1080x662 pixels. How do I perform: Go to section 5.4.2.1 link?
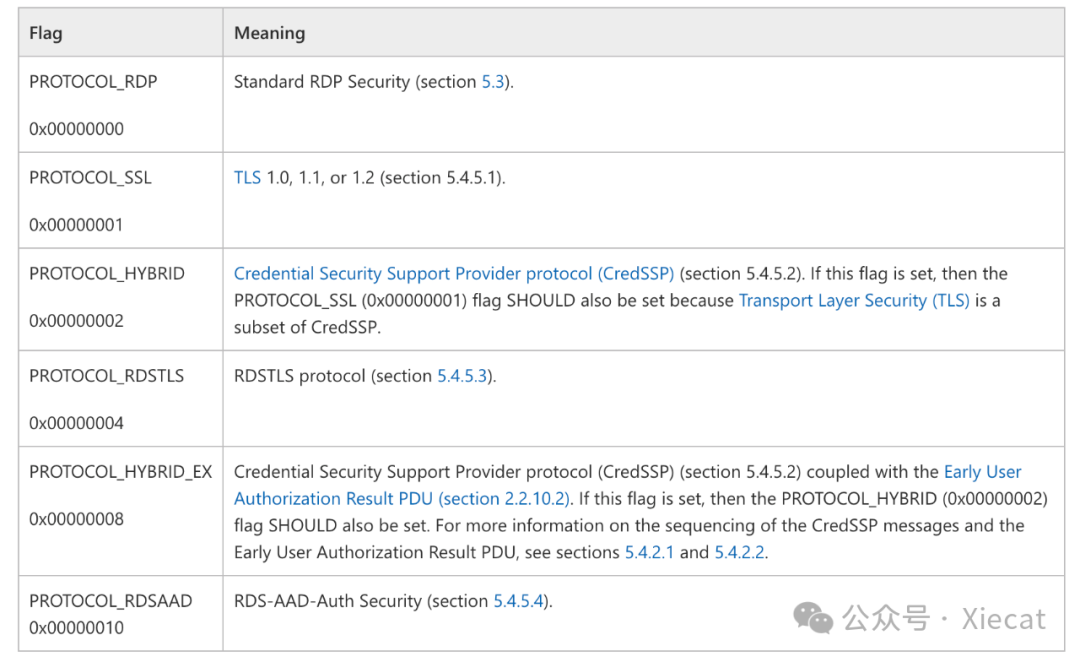click(649, 552)
